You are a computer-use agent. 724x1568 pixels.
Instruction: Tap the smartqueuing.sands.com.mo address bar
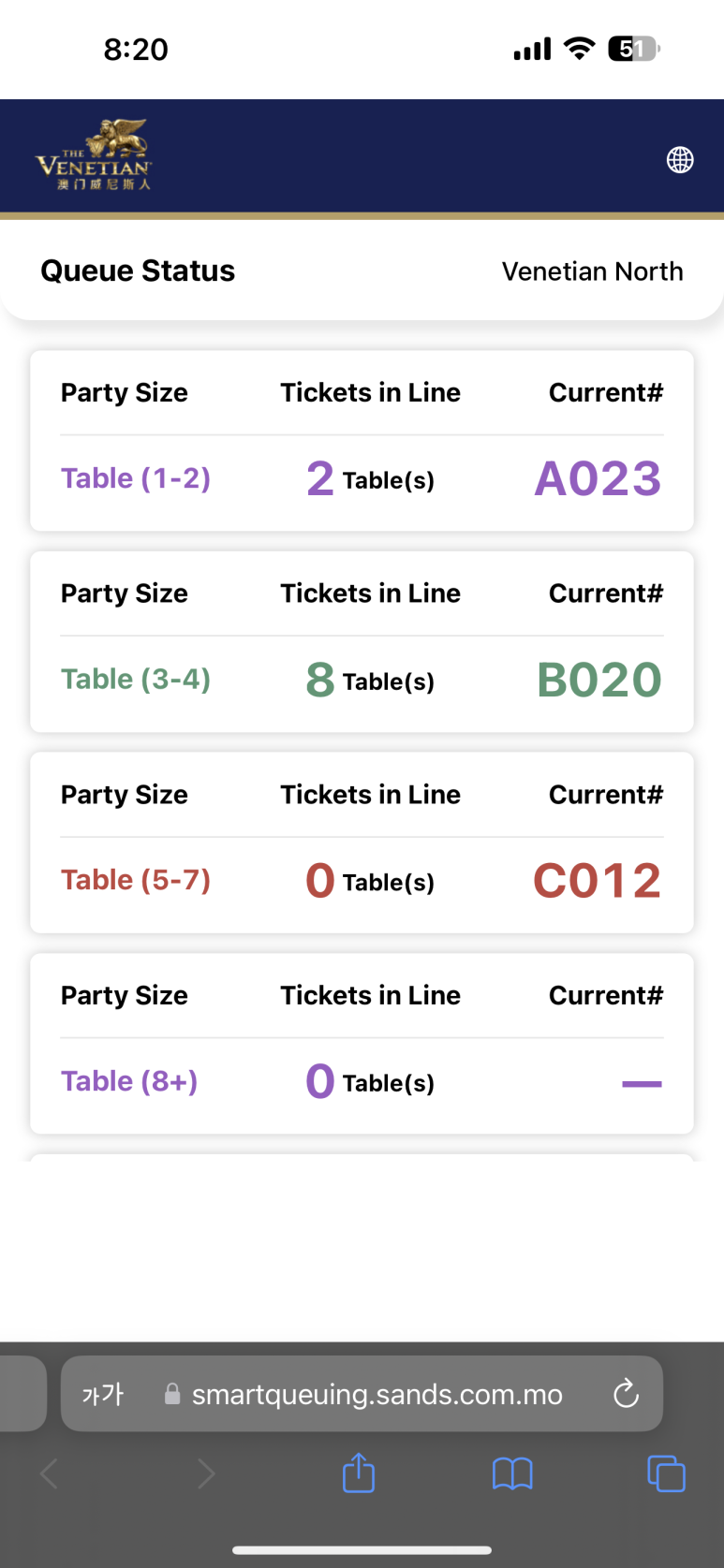point(362,1394)
